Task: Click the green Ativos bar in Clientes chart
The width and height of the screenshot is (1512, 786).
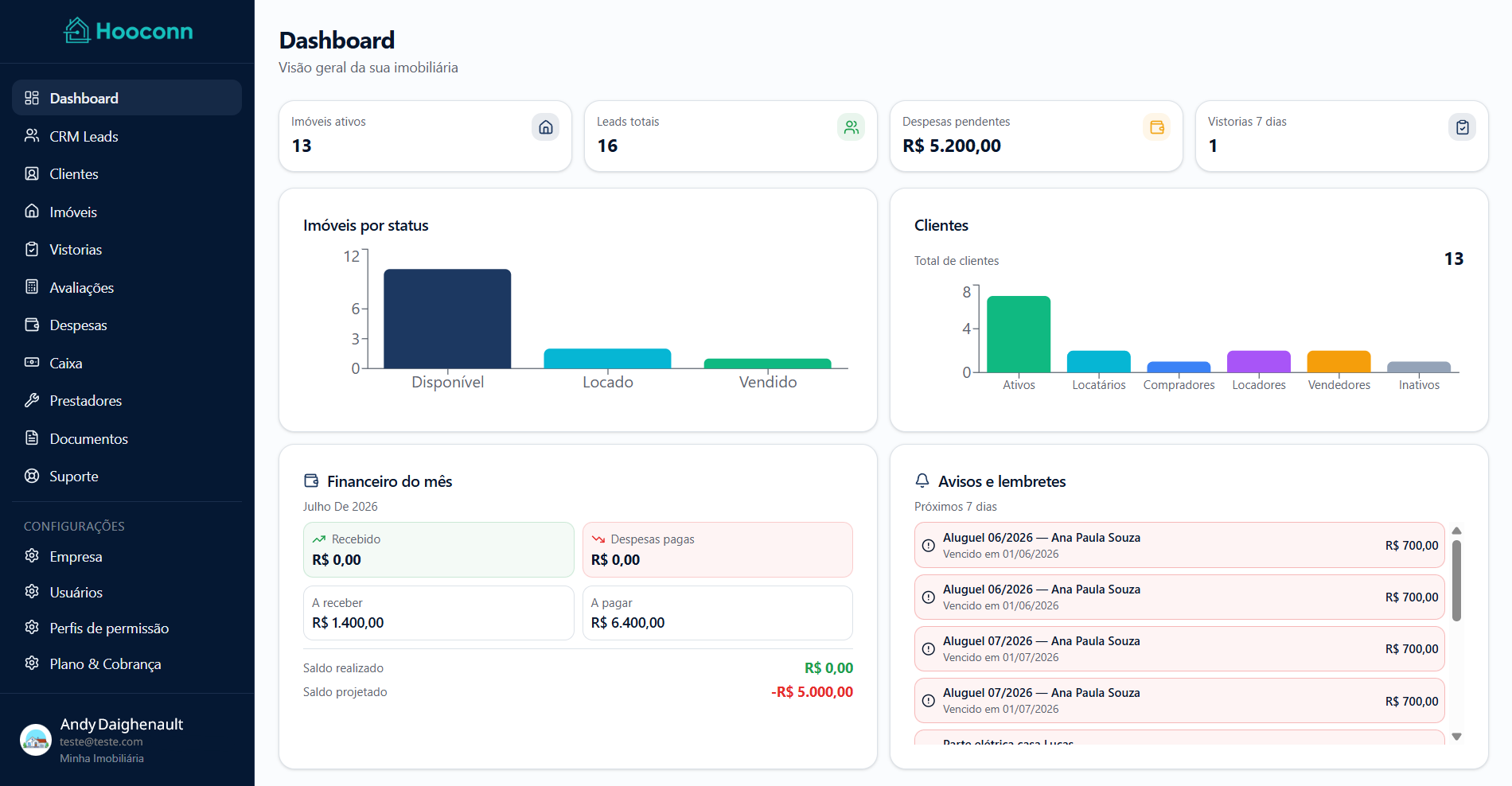Action: pyautogui.click(x=1019, y=334)
